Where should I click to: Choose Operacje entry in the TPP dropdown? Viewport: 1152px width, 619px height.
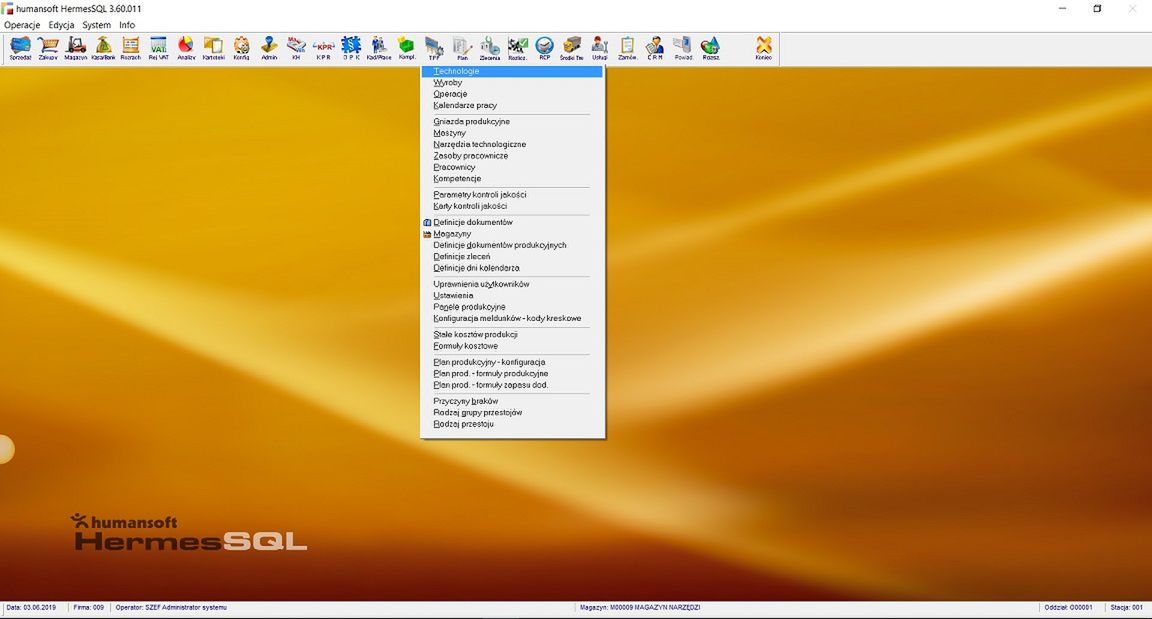(x=512, y=94)
